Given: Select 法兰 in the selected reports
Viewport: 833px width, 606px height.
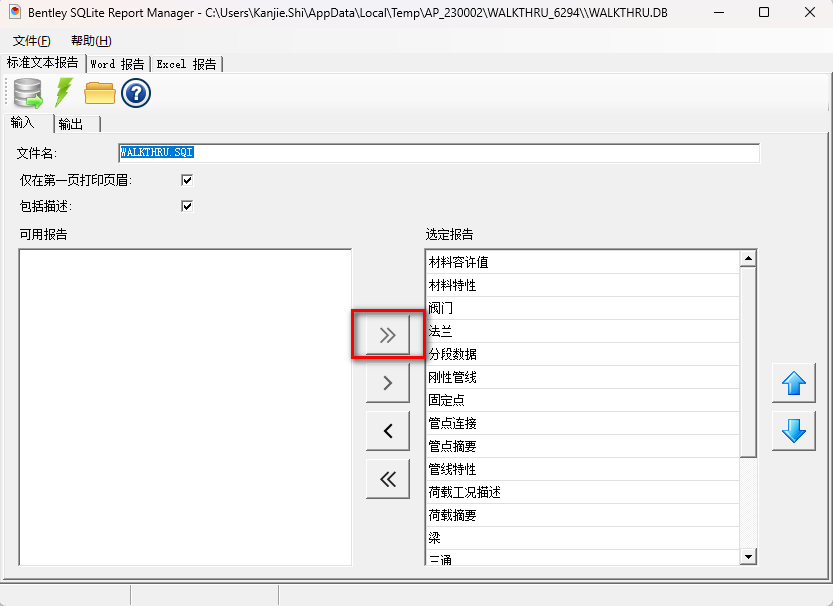Looking at the screenshot, I should click(x=583, y=331).
